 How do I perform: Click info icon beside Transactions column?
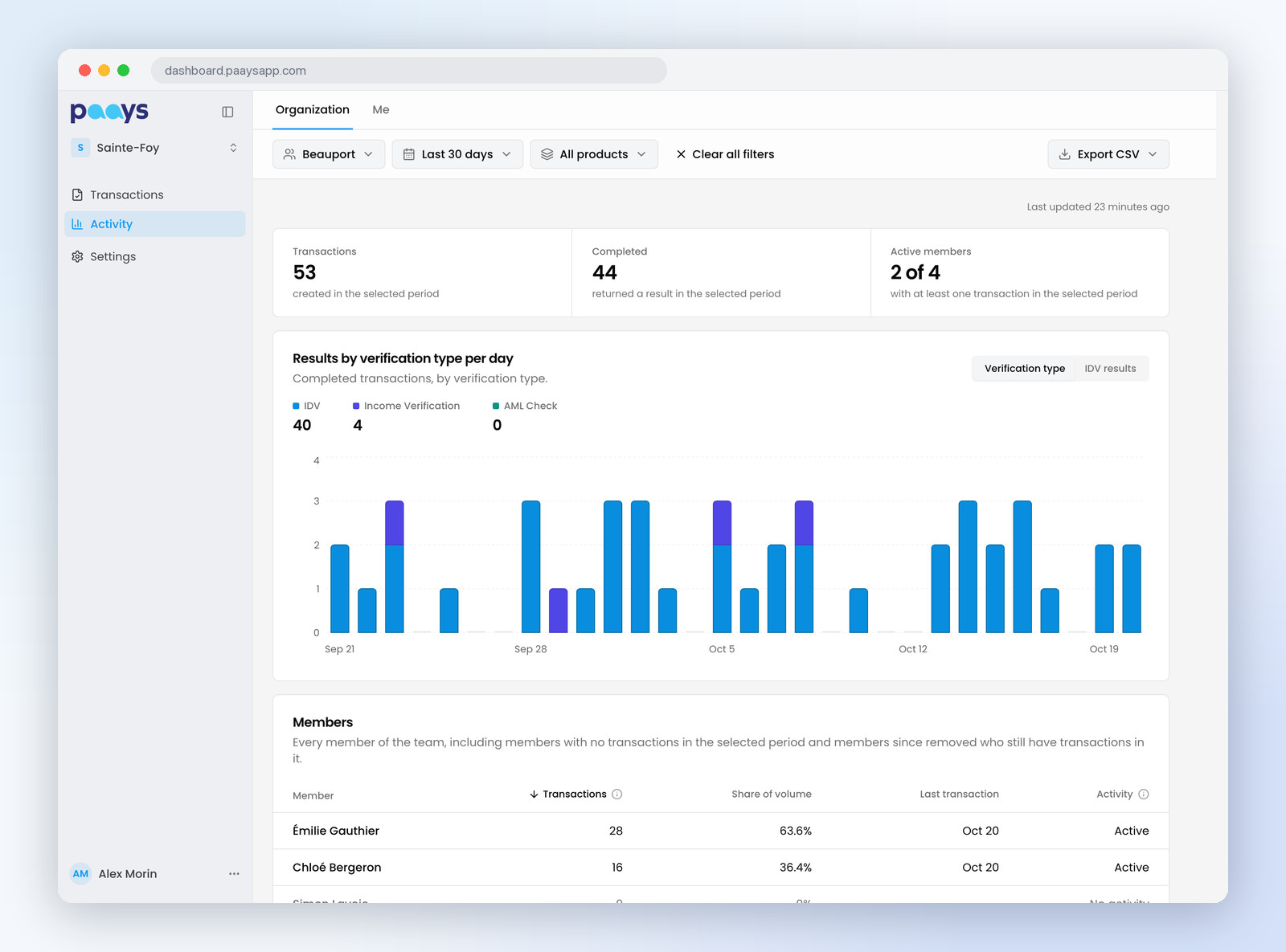click(617, 795)
